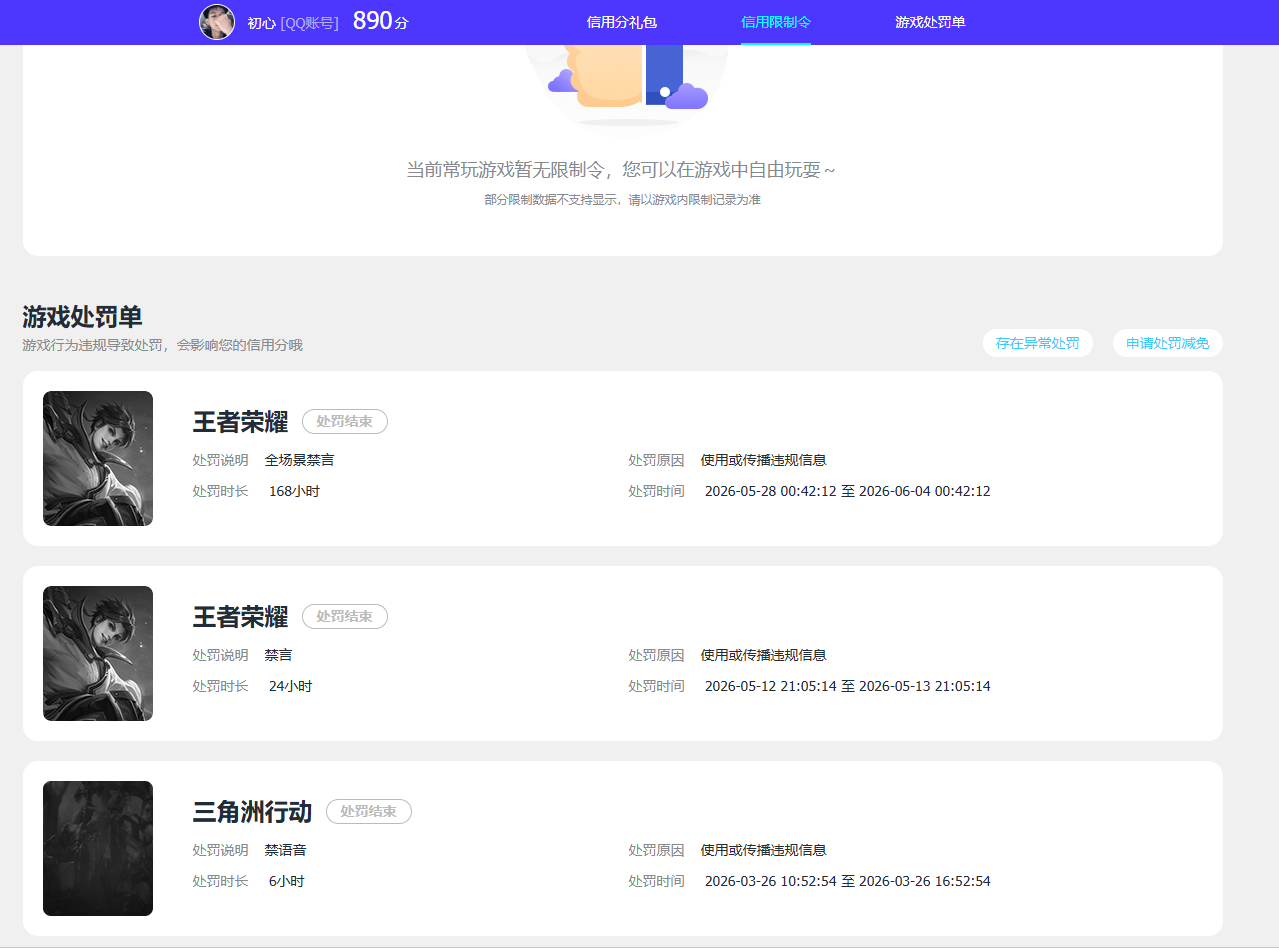The width and height of the screenshot is (1279, 948).
Task: Open the 24小时 王者荣耀 game thumbnail
Action: click(x=98, y=653)
